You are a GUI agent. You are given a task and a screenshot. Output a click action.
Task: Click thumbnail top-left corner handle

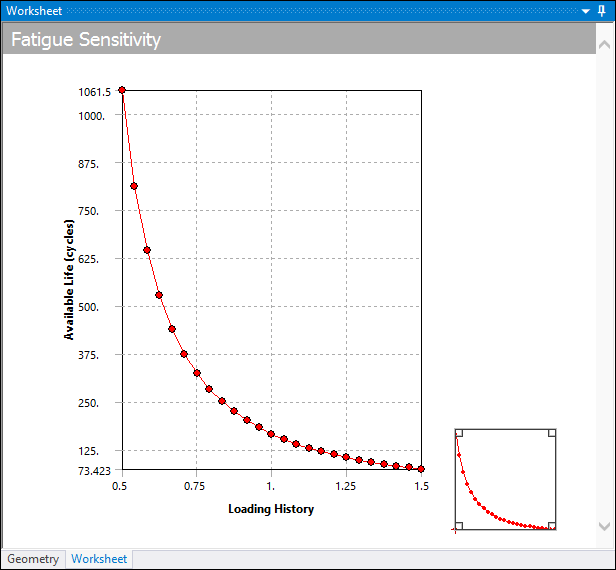459,433
